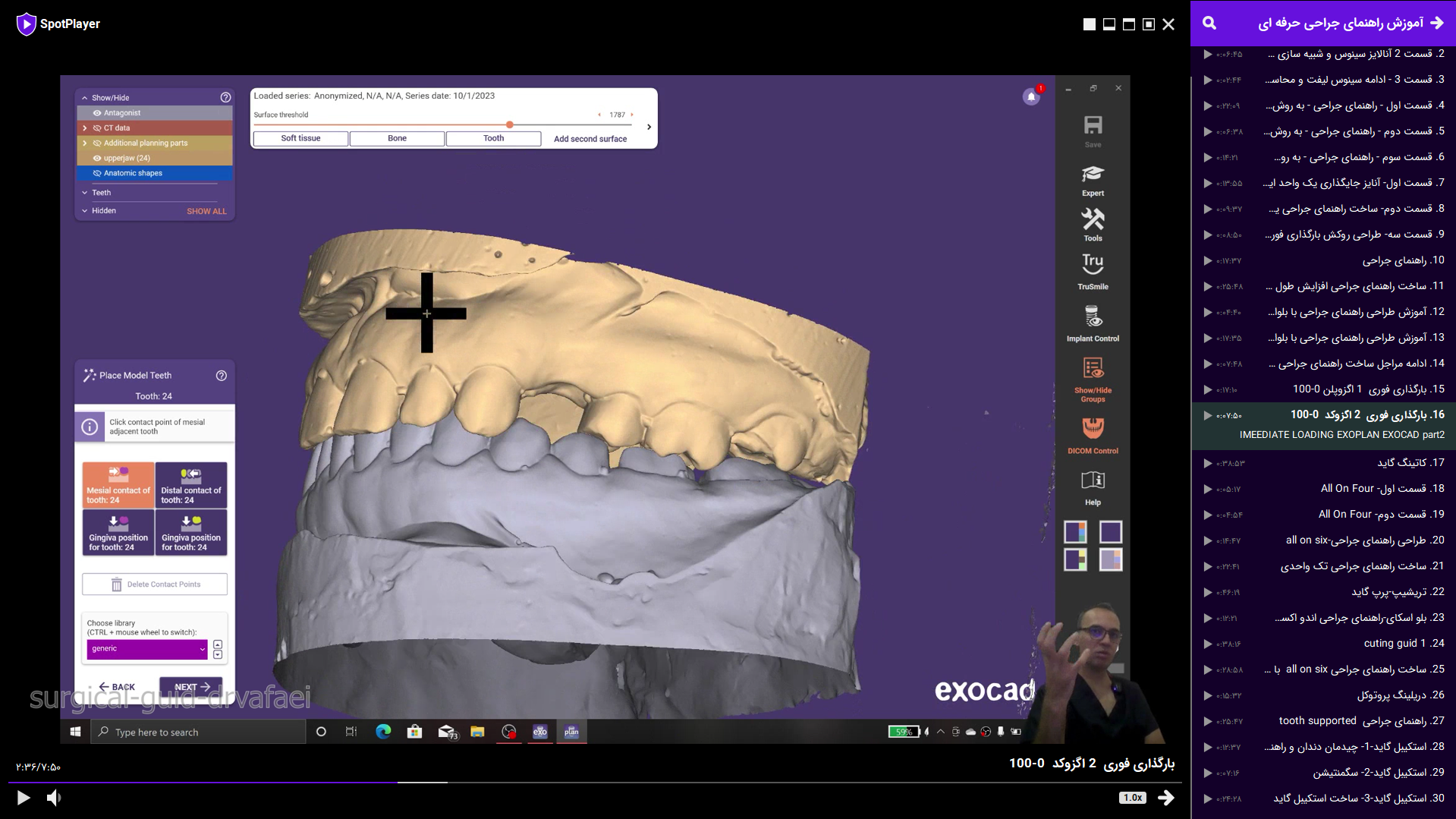Open DICOM Control

[1093, 435]
